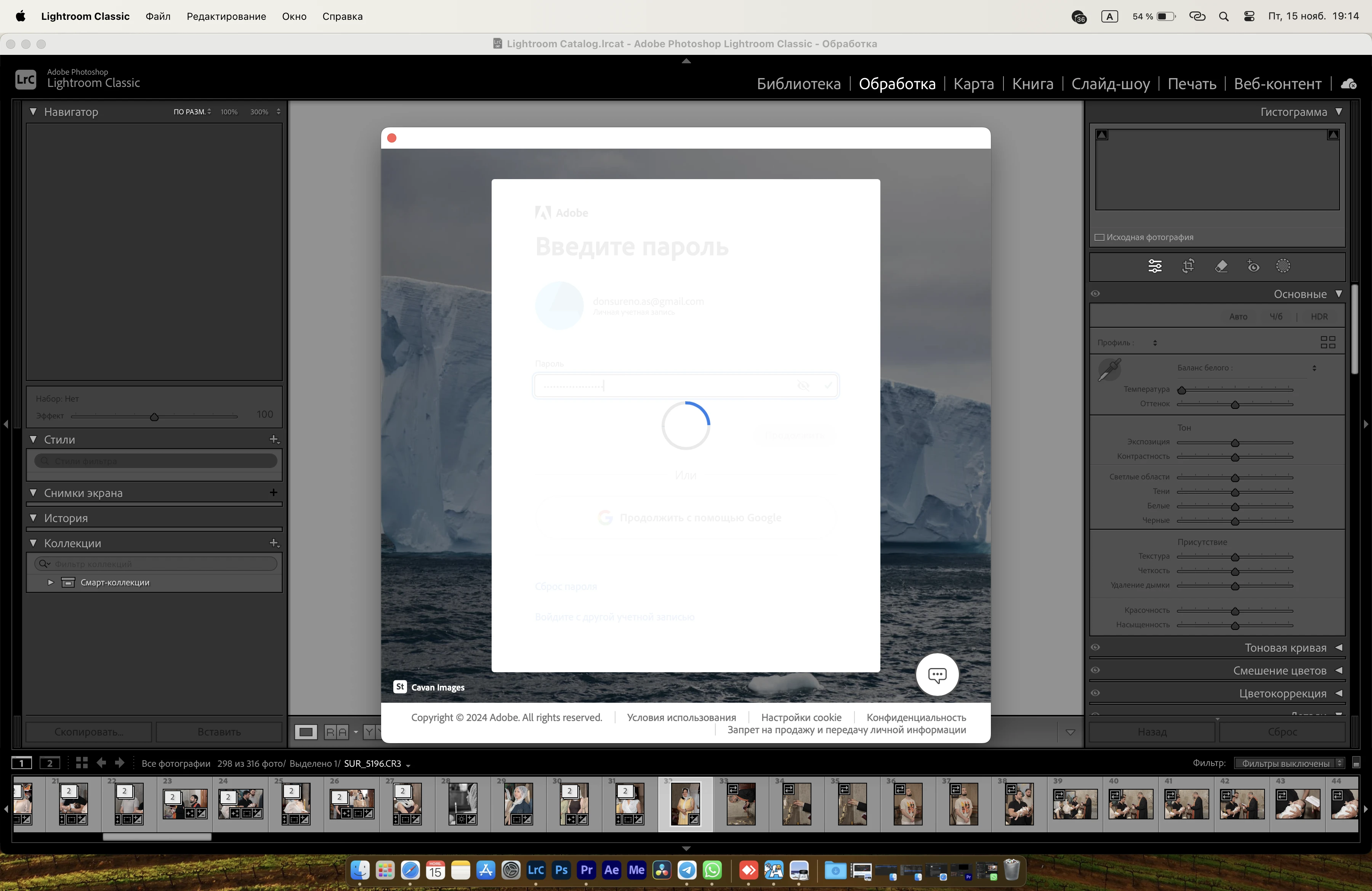Switch to the Книга module
Screen dimensions: 1372x891
1032,84
